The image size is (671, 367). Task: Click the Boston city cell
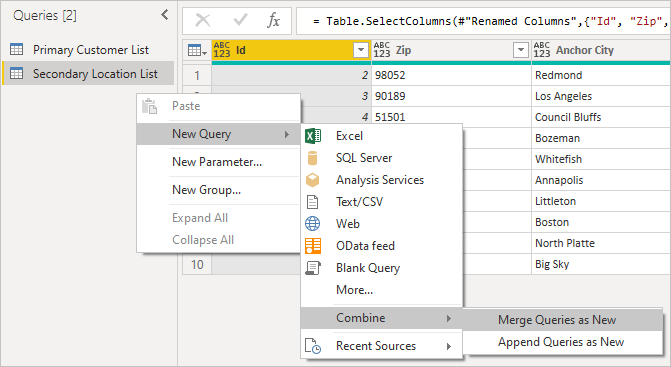[601, 222]
